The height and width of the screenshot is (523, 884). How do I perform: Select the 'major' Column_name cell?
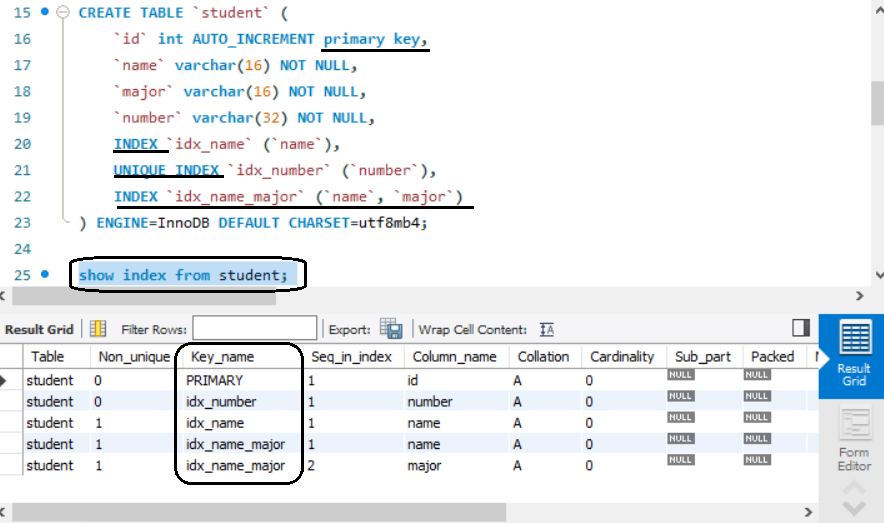pos(425,466)
